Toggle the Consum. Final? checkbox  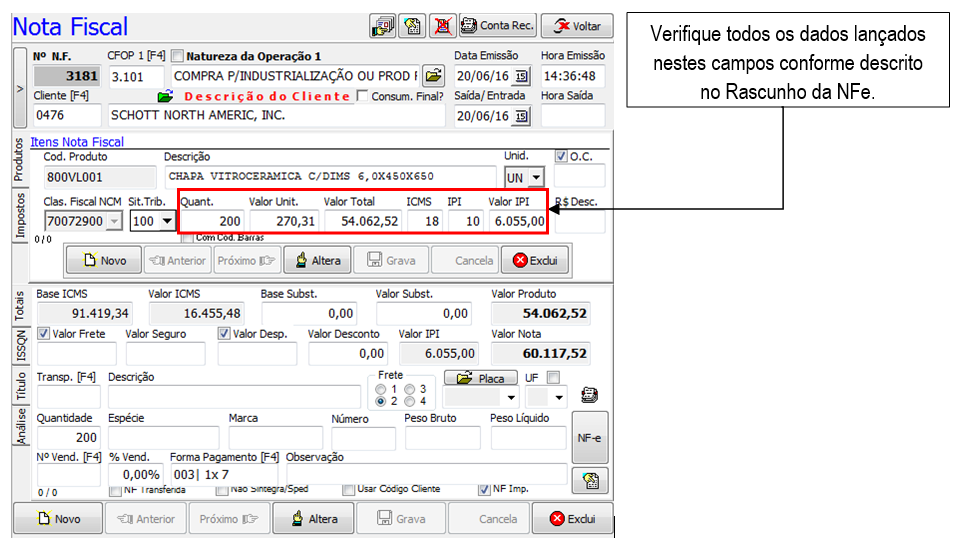[x=361, y=96]
